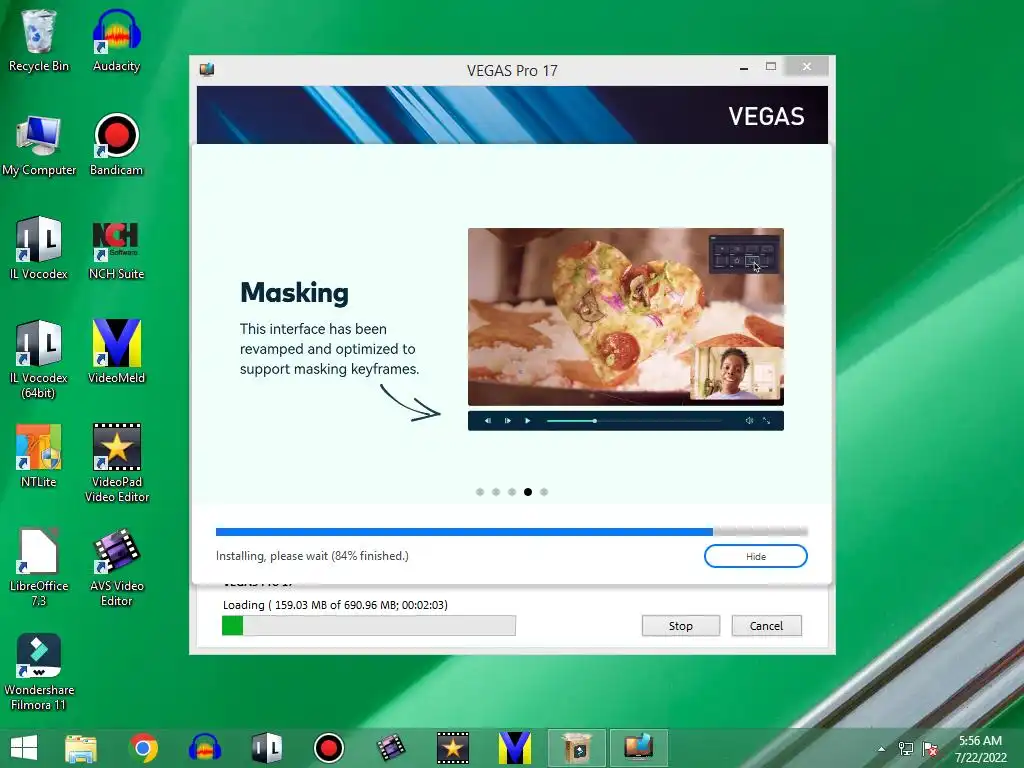Launch Google Chrome from the taskbar
The width and height of the screenshot is (1024, 768).
(x=143, y=748)
